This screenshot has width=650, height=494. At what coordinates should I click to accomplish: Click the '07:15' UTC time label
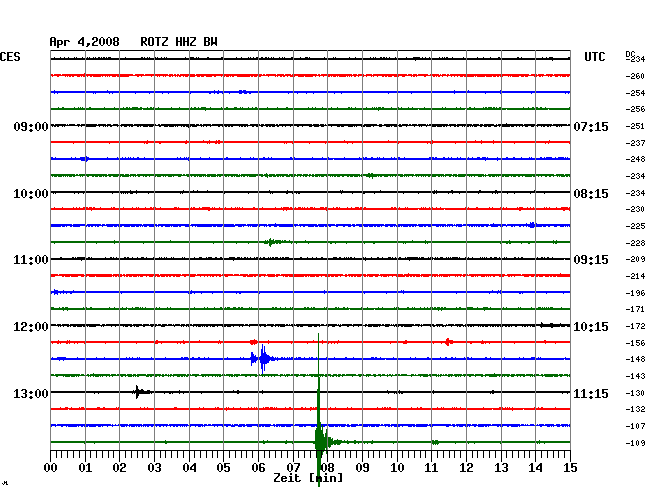pyautogui.click(x=591, y=126)
